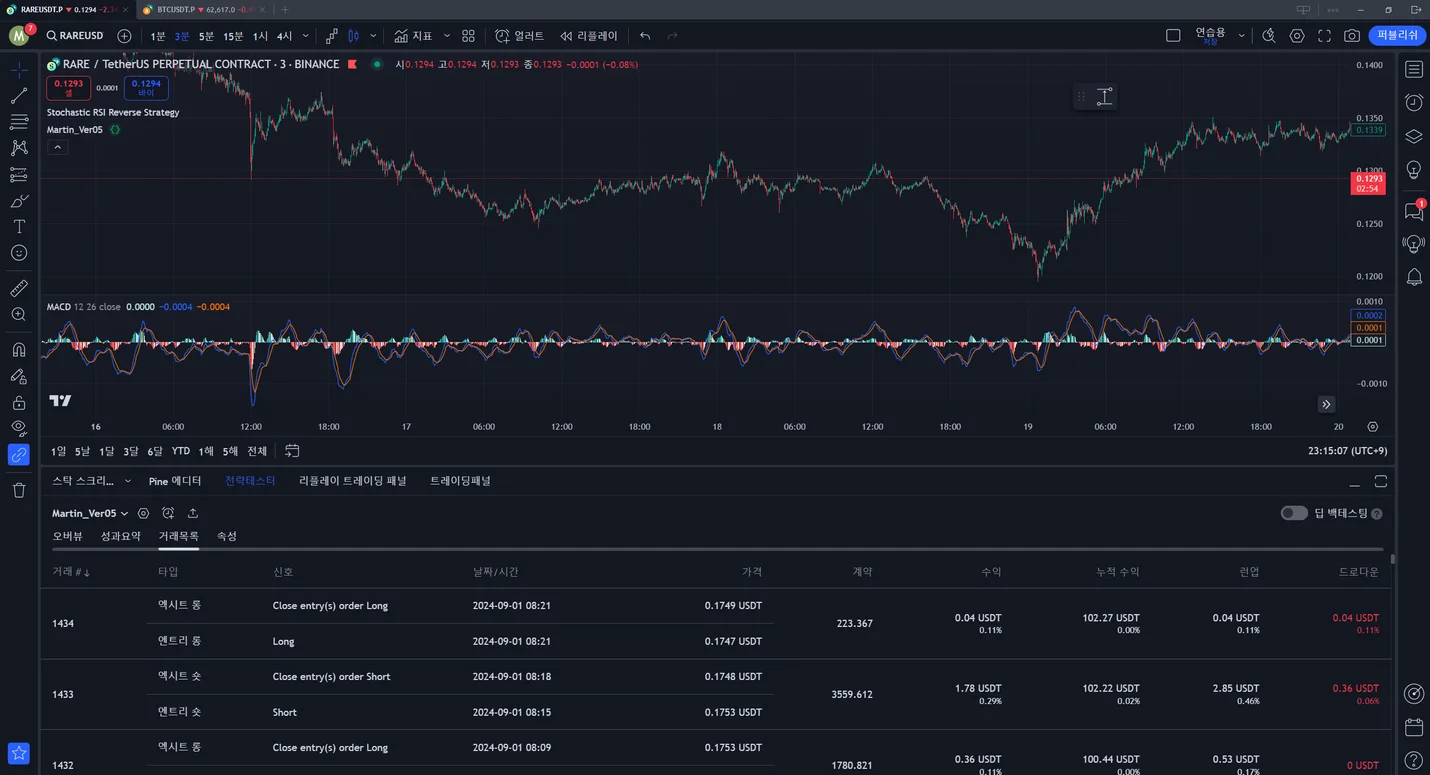The width and height of the screenshot is (1430, 775).
Task: Expand the chart style dropdown arrow
Action: pos(373,36)
